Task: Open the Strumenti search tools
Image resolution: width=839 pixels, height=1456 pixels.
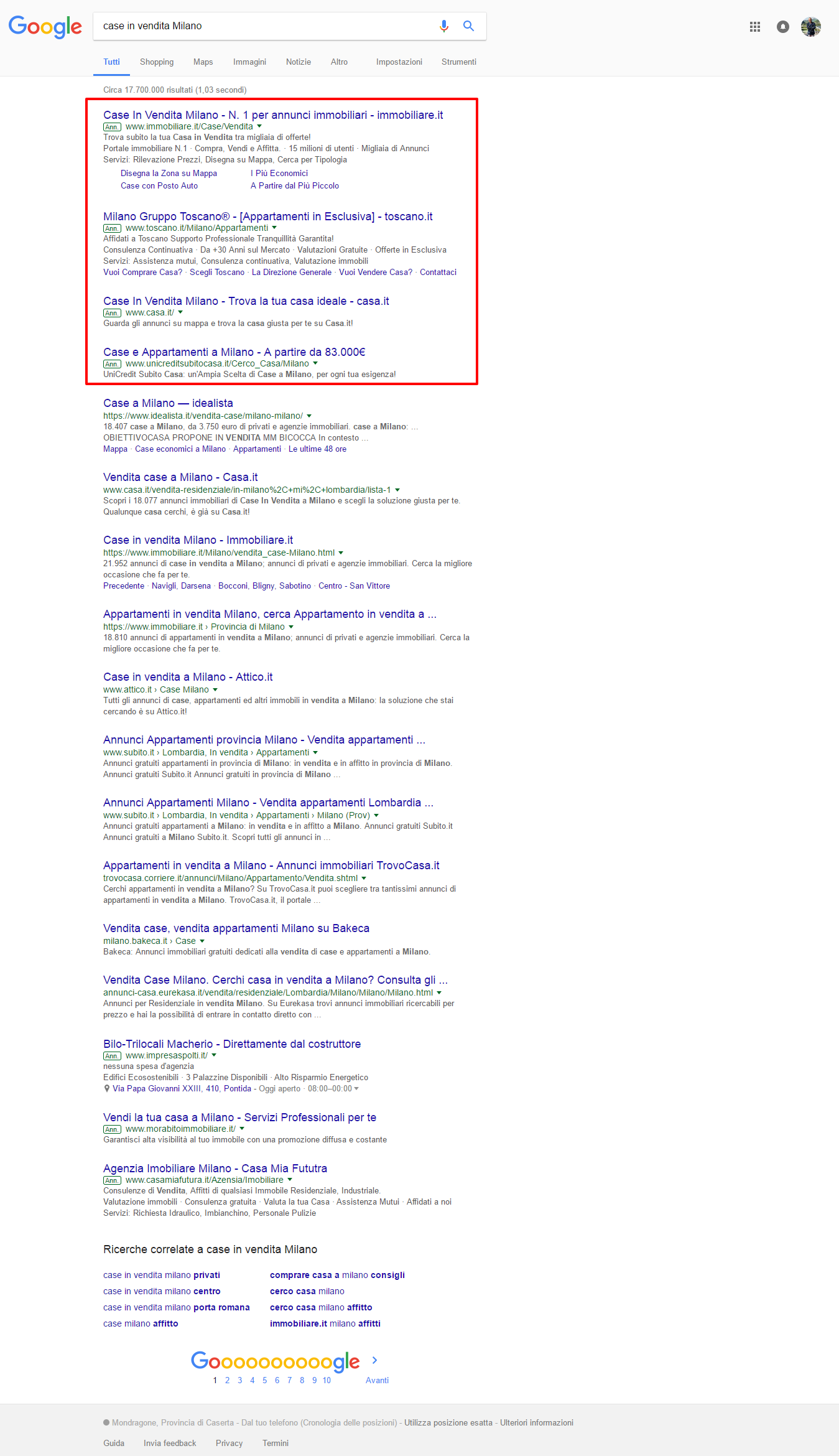Action: [458, 62]
